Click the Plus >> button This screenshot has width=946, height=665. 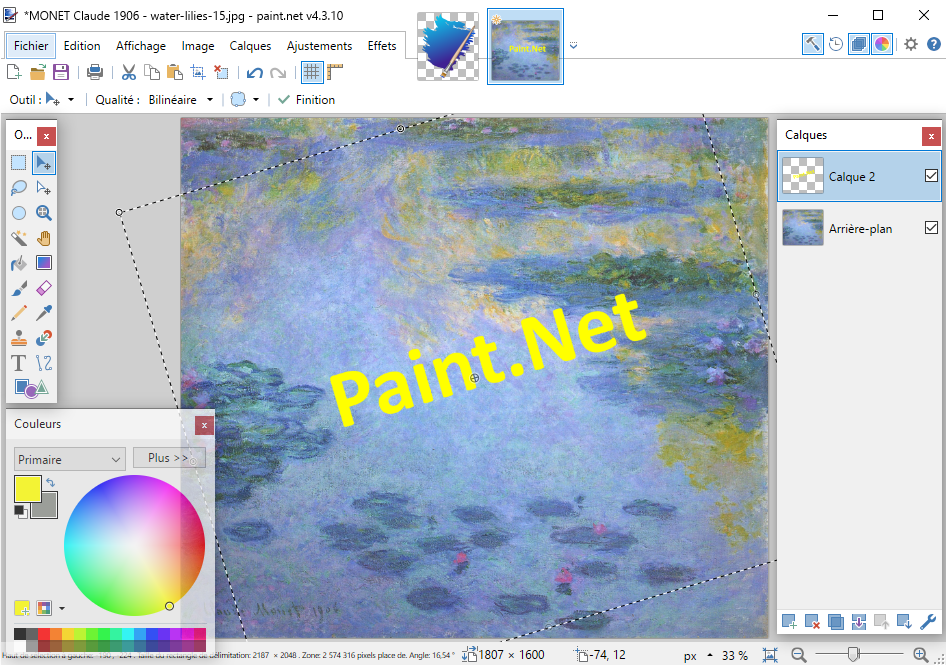(168, 458)
